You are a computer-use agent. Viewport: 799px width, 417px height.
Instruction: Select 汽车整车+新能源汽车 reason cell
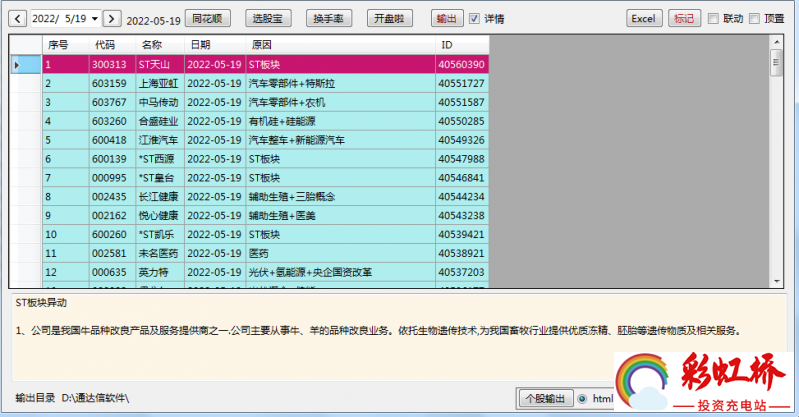click(340, 140)
